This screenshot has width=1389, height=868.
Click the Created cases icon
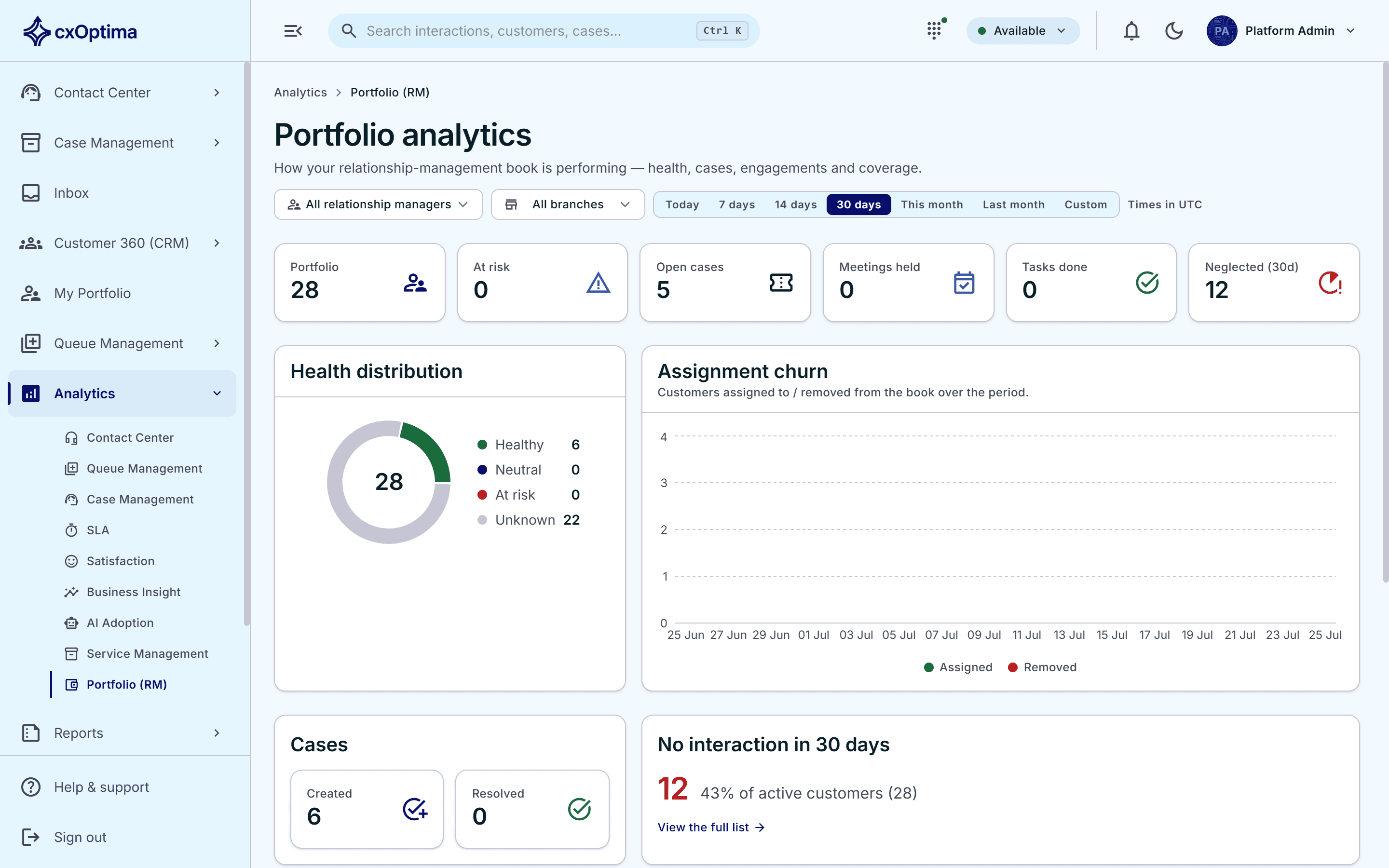click(415, 810)
